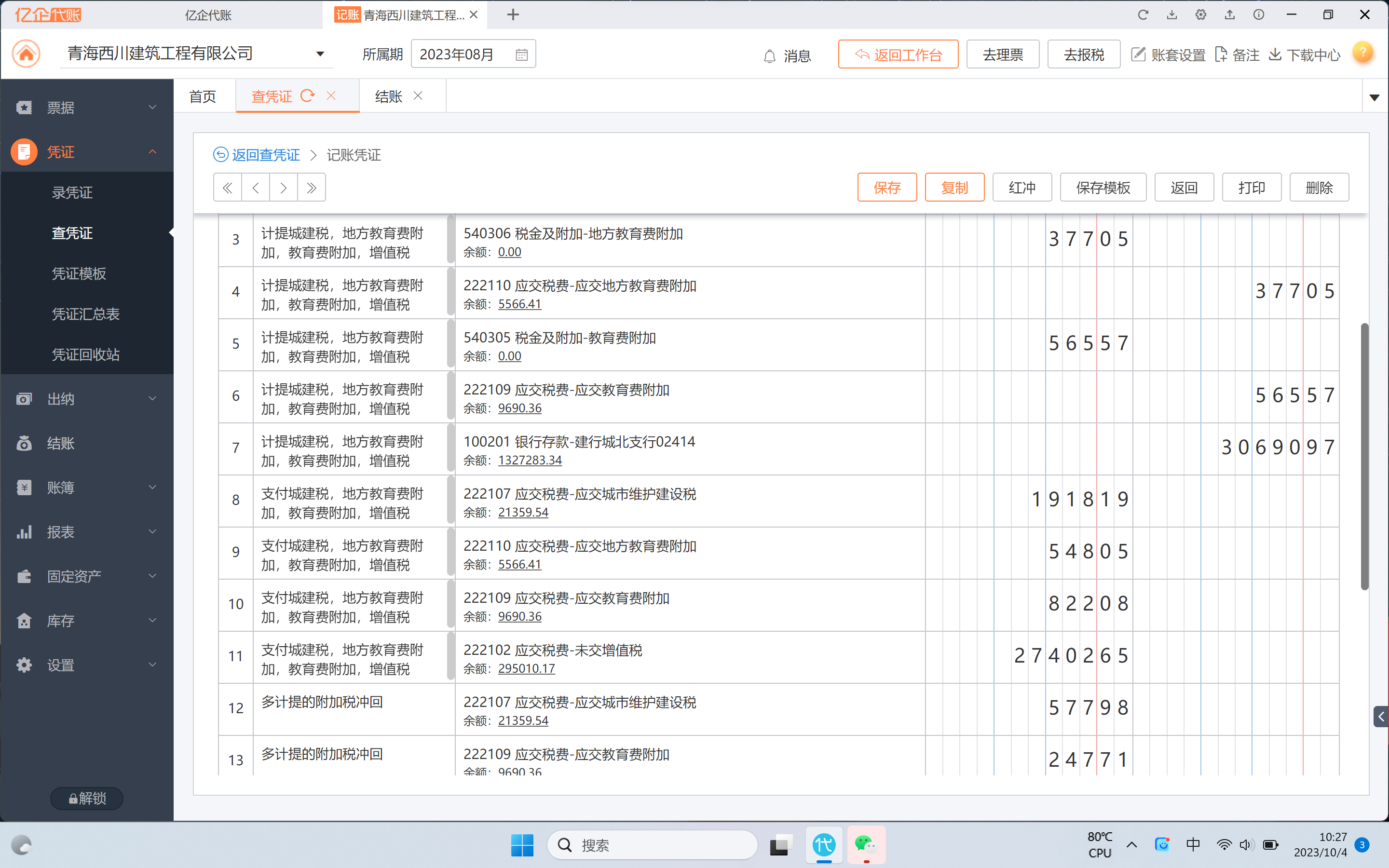The width and height of the screenshot is (1389, 868).
Task: Open new browser tab with plus icon
Action: (513, 15)
